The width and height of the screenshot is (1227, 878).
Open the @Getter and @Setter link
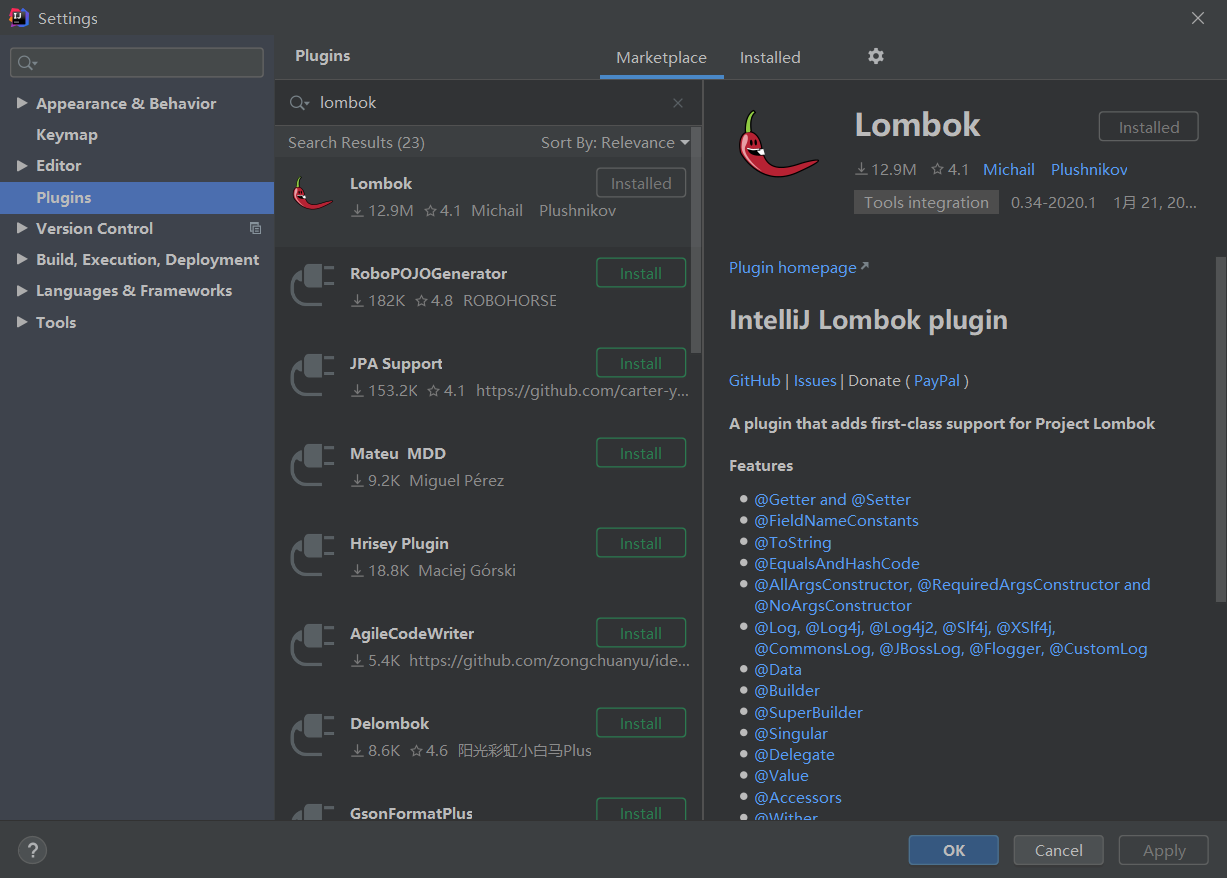point(832,499)
